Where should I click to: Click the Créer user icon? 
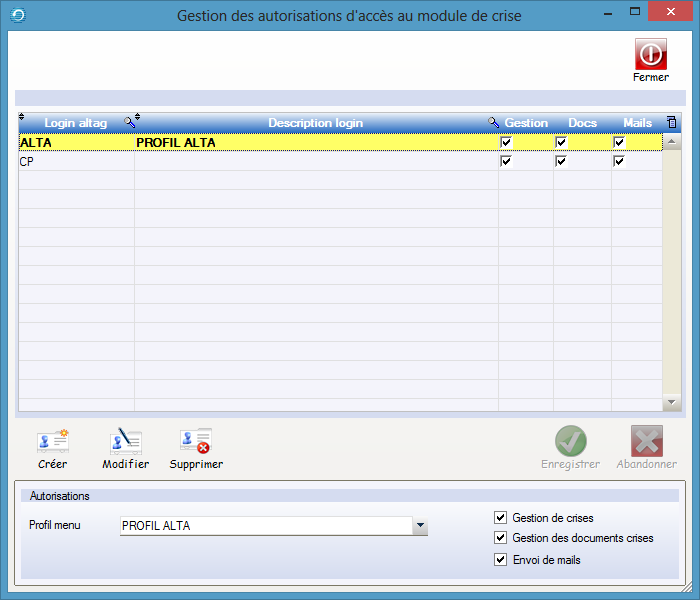[52, 441]
